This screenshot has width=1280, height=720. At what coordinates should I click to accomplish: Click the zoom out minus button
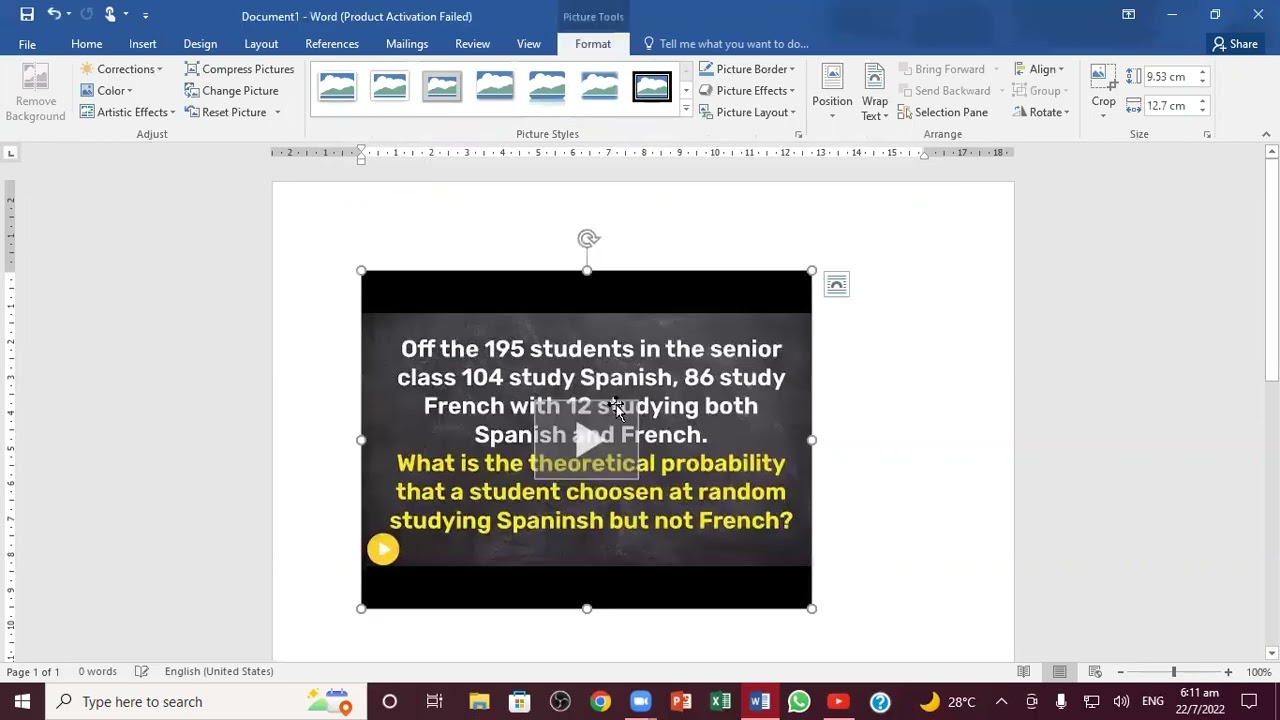[1120, 672]
